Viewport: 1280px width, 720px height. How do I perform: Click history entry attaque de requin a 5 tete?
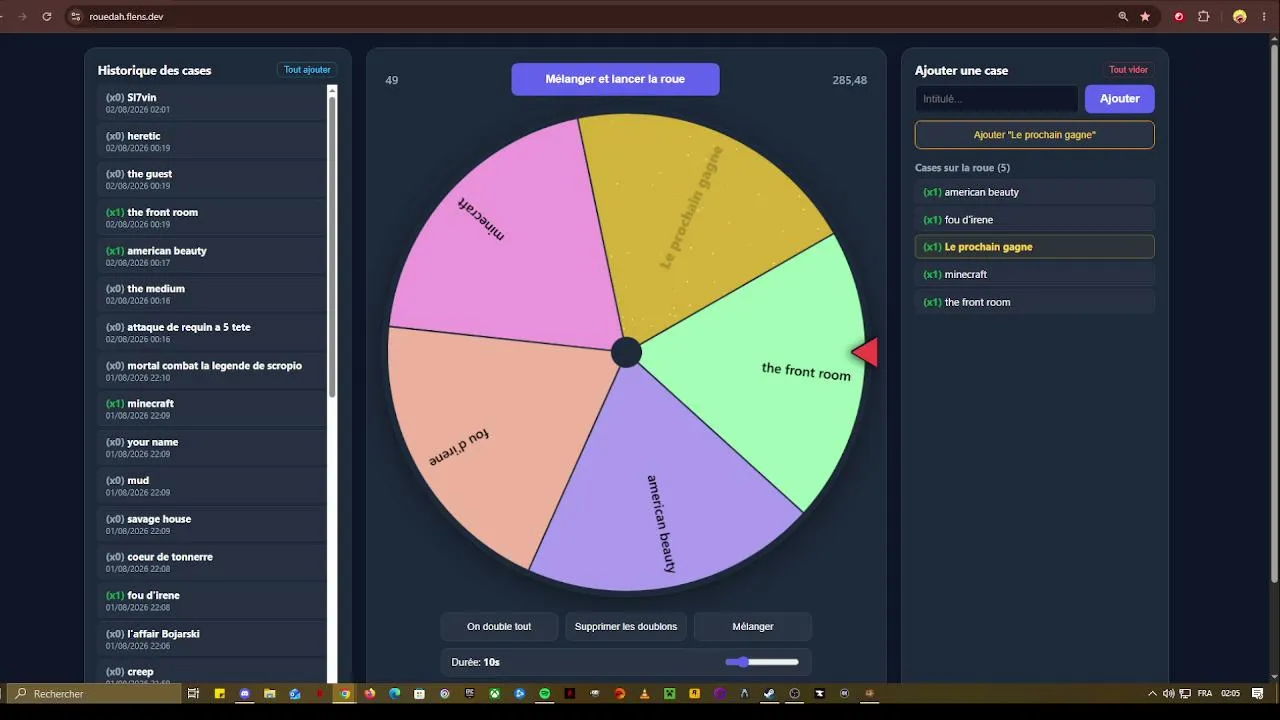[212, 332]
